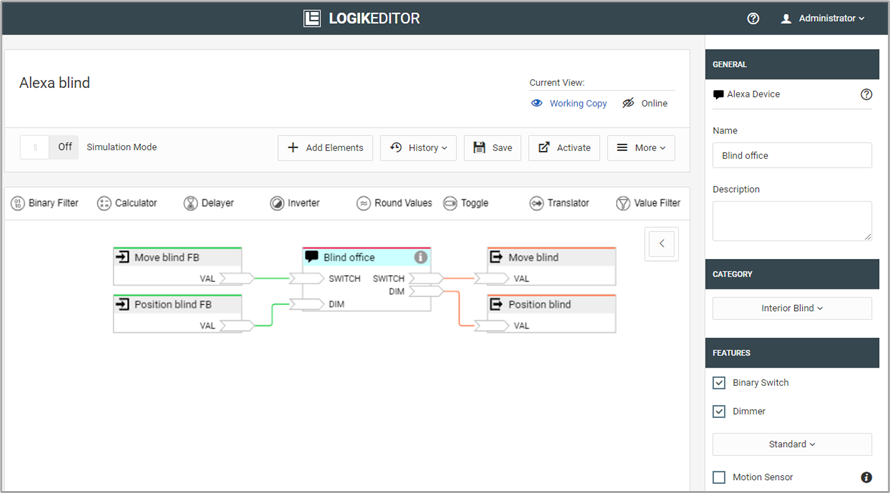The image size is (890, 493).
Task: Uncheck the Dimmer feature checkbox
Action: click(719, 411)
